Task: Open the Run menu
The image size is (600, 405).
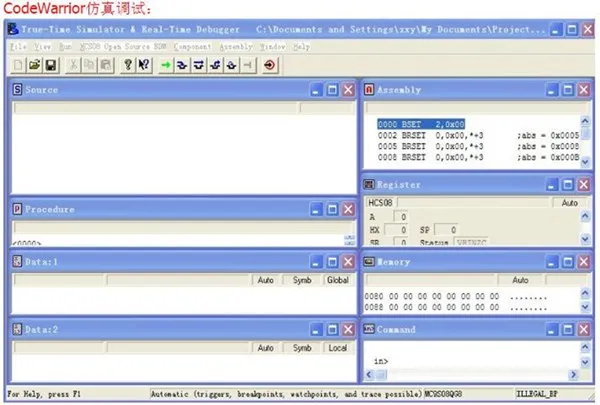Action: 65,47
